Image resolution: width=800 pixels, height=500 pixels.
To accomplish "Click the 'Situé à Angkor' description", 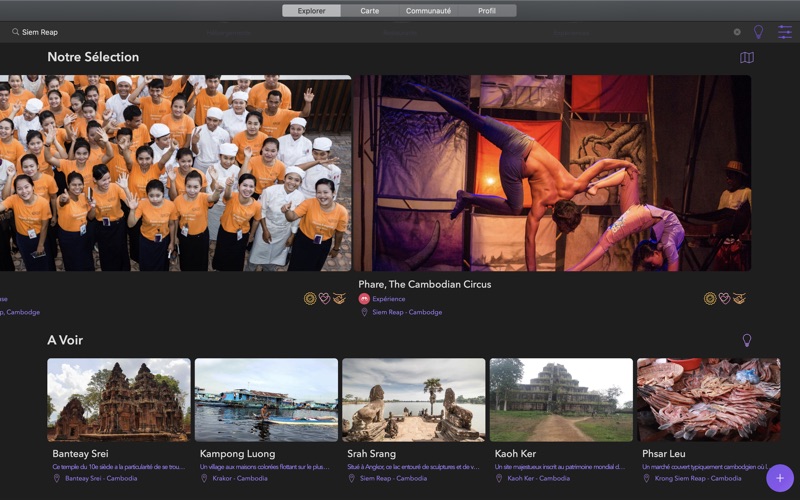I will point(413,467).
